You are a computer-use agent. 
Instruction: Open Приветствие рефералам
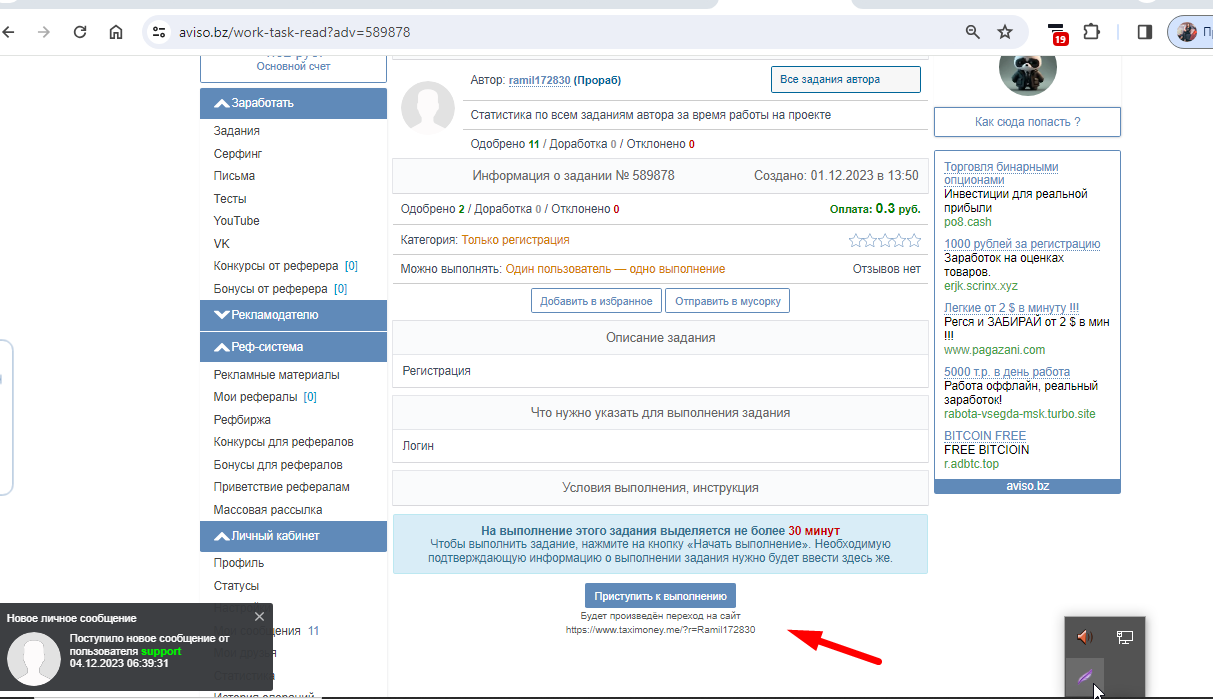(x=281, y=487)
